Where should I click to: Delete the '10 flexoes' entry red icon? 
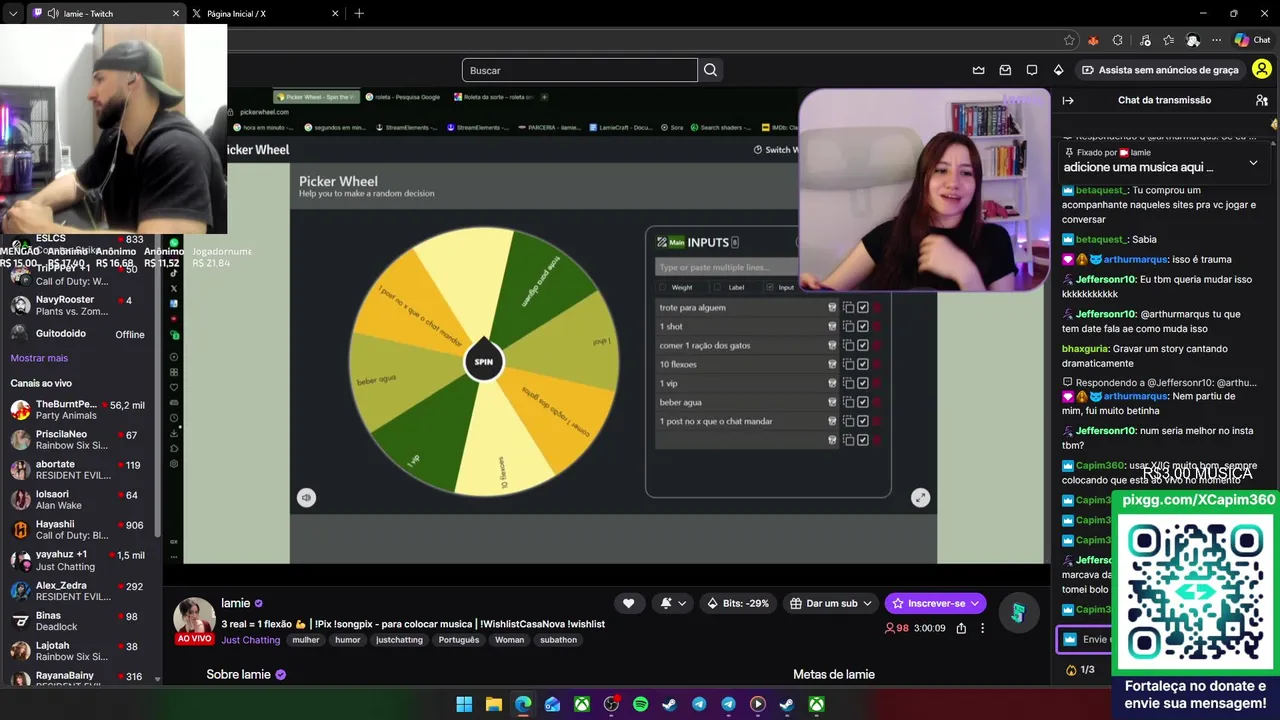coord(877,364)
